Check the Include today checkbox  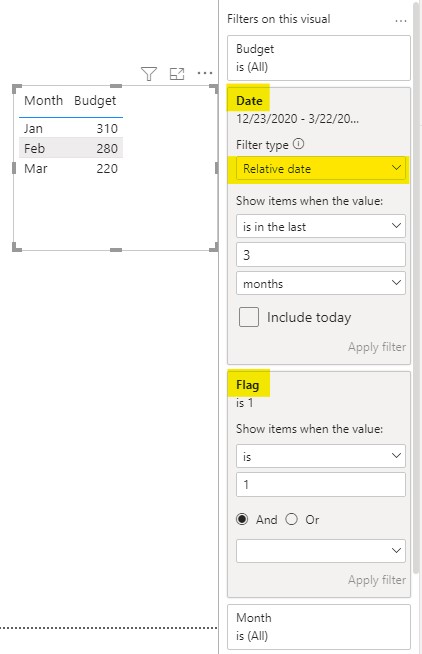point(249,317)
